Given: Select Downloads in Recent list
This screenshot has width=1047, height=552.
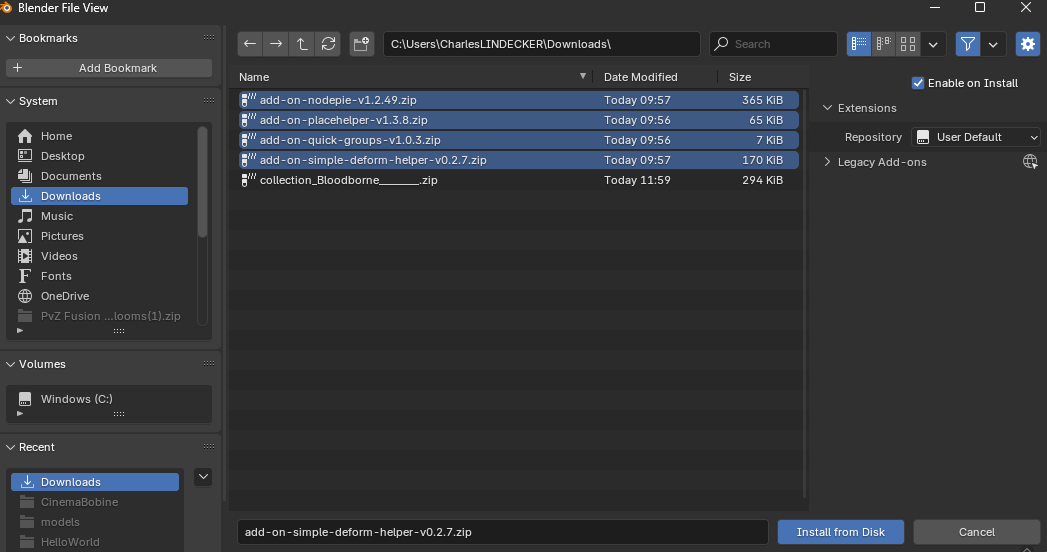Looking at the screenshot, I should (x=95, y=482).
